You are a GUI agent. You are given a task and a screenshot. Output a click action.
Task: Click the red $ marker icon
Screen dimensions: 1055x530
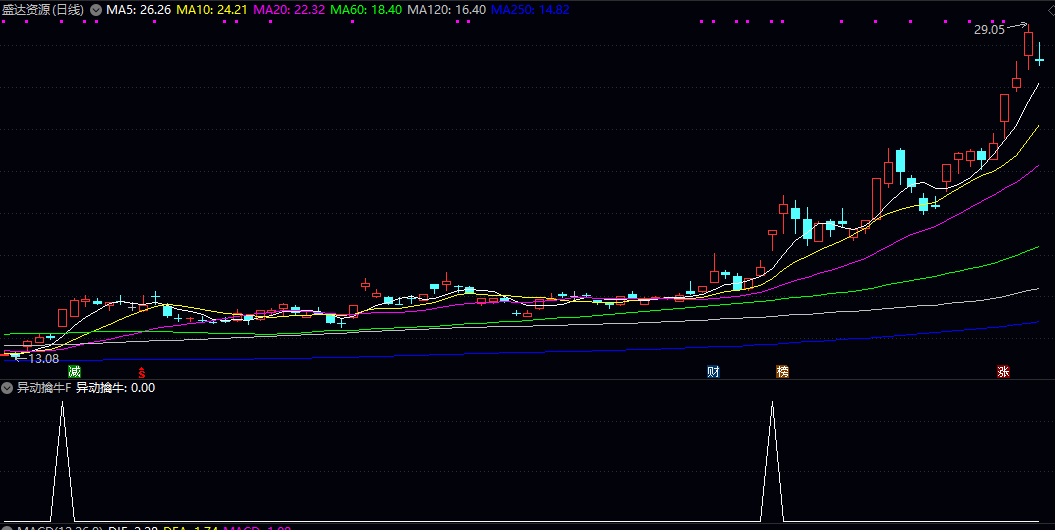tap(142, 372)
